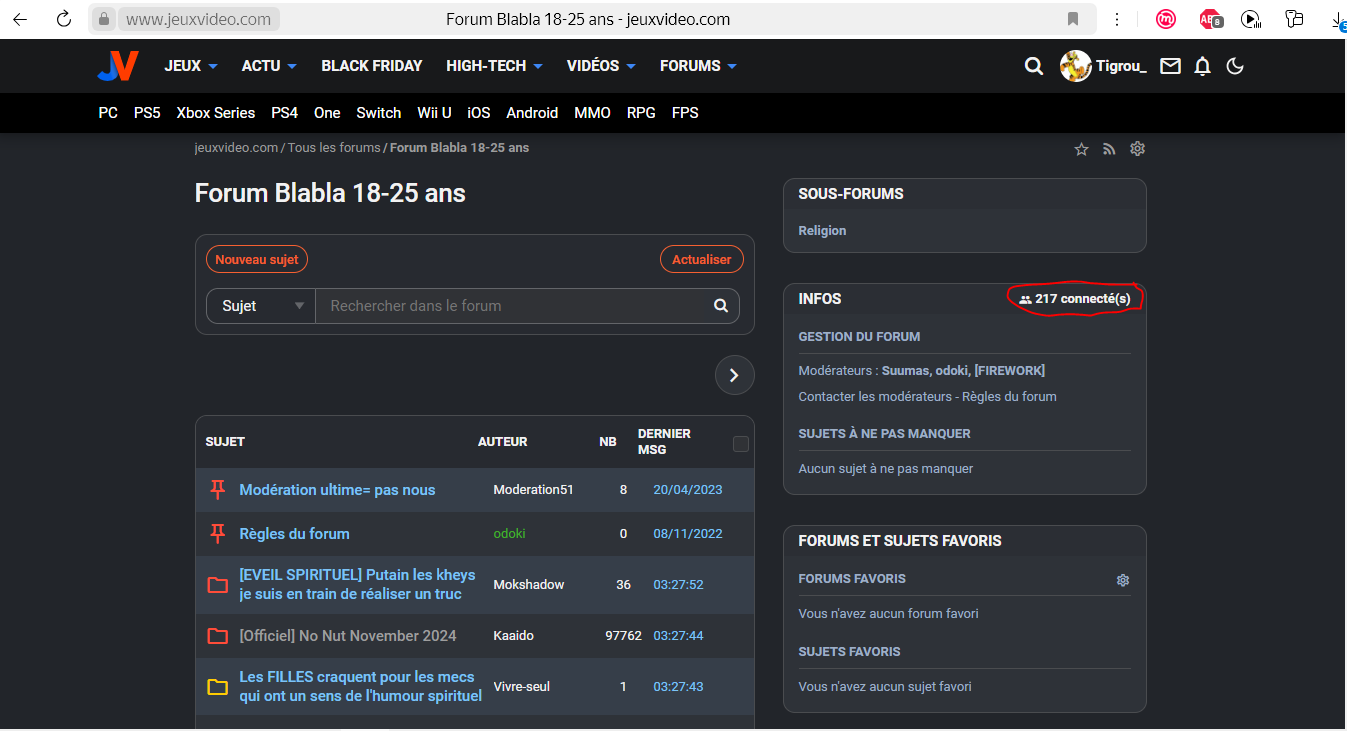Expand the FORUMS navigation dropdown

[698, 66]
